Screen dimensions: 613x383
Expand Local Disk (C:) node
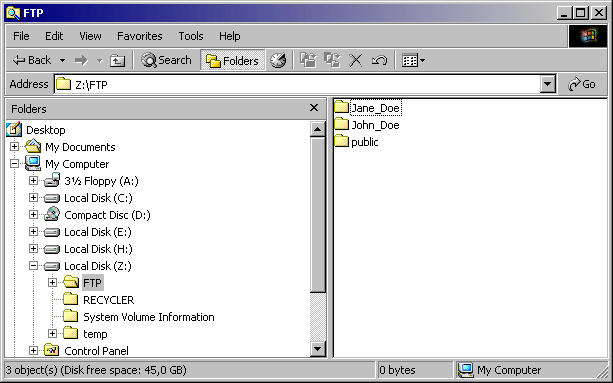click(33, 198)
